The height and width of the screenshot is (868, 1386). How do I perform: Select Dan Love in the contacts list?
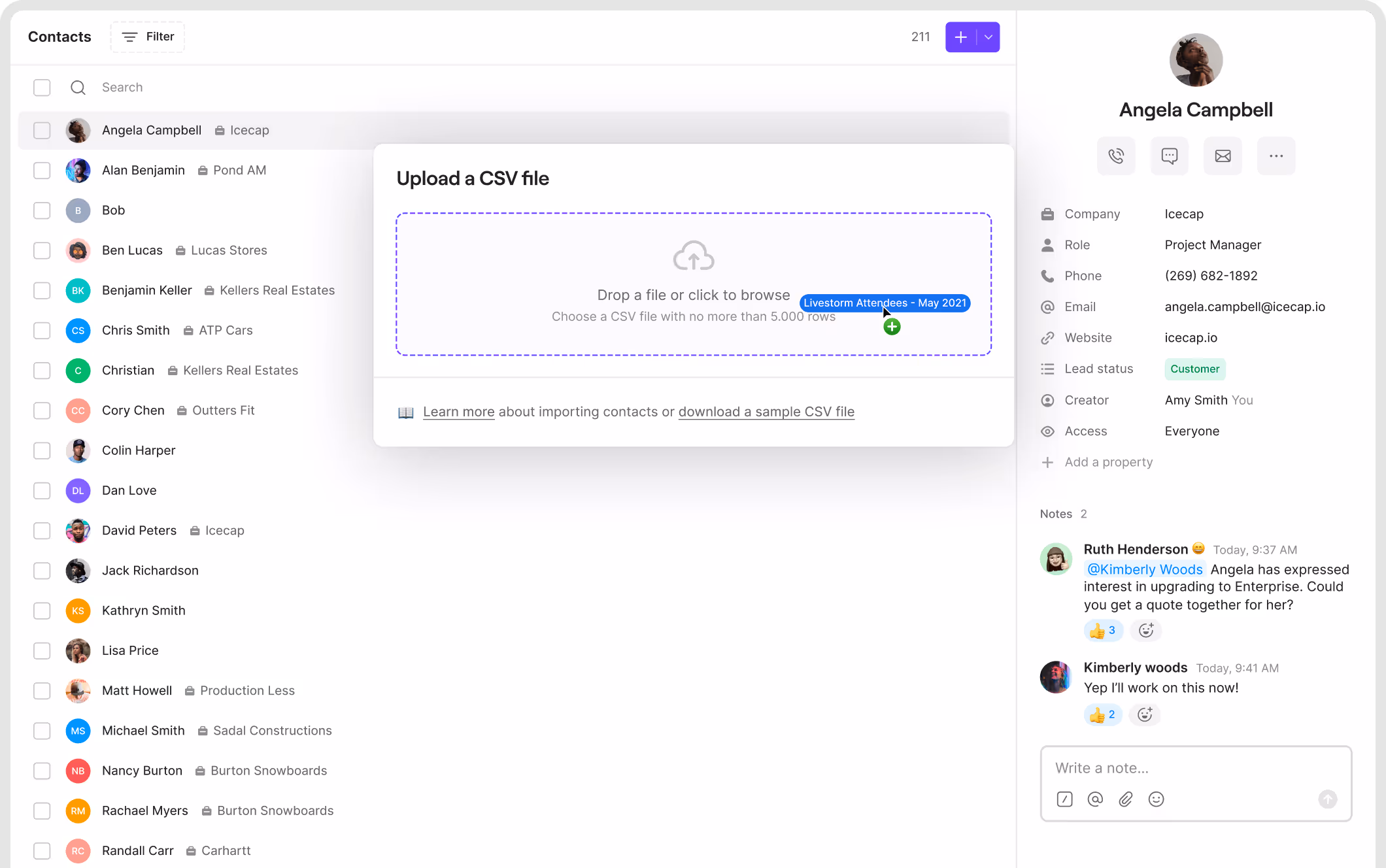[x=129, y=490]
